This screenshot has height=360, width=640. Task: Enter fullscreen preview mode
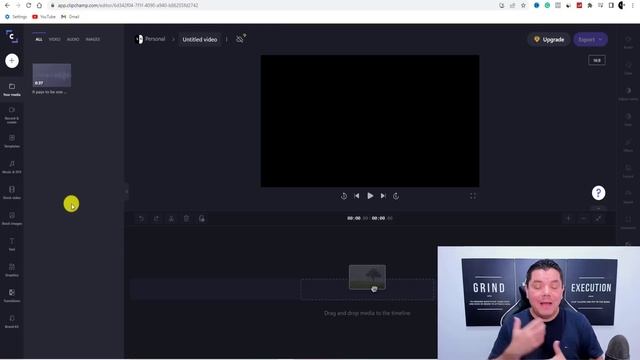click(x=473, y=196)
